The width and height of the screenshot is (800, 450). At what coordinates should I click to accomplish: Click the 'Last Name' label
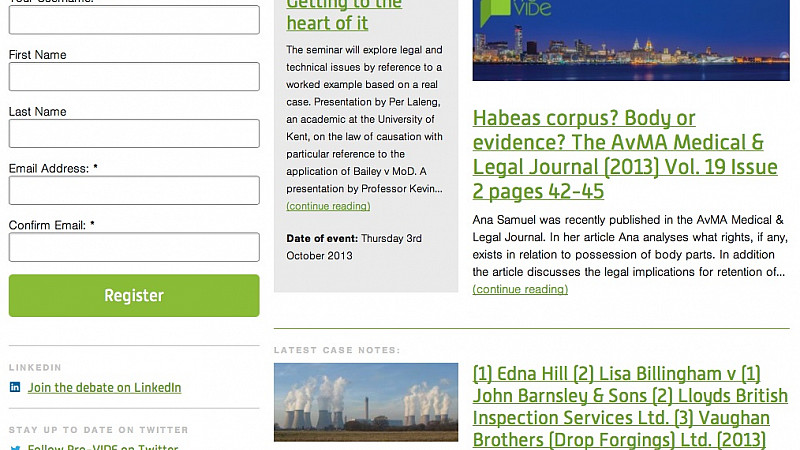coord(38,111)
